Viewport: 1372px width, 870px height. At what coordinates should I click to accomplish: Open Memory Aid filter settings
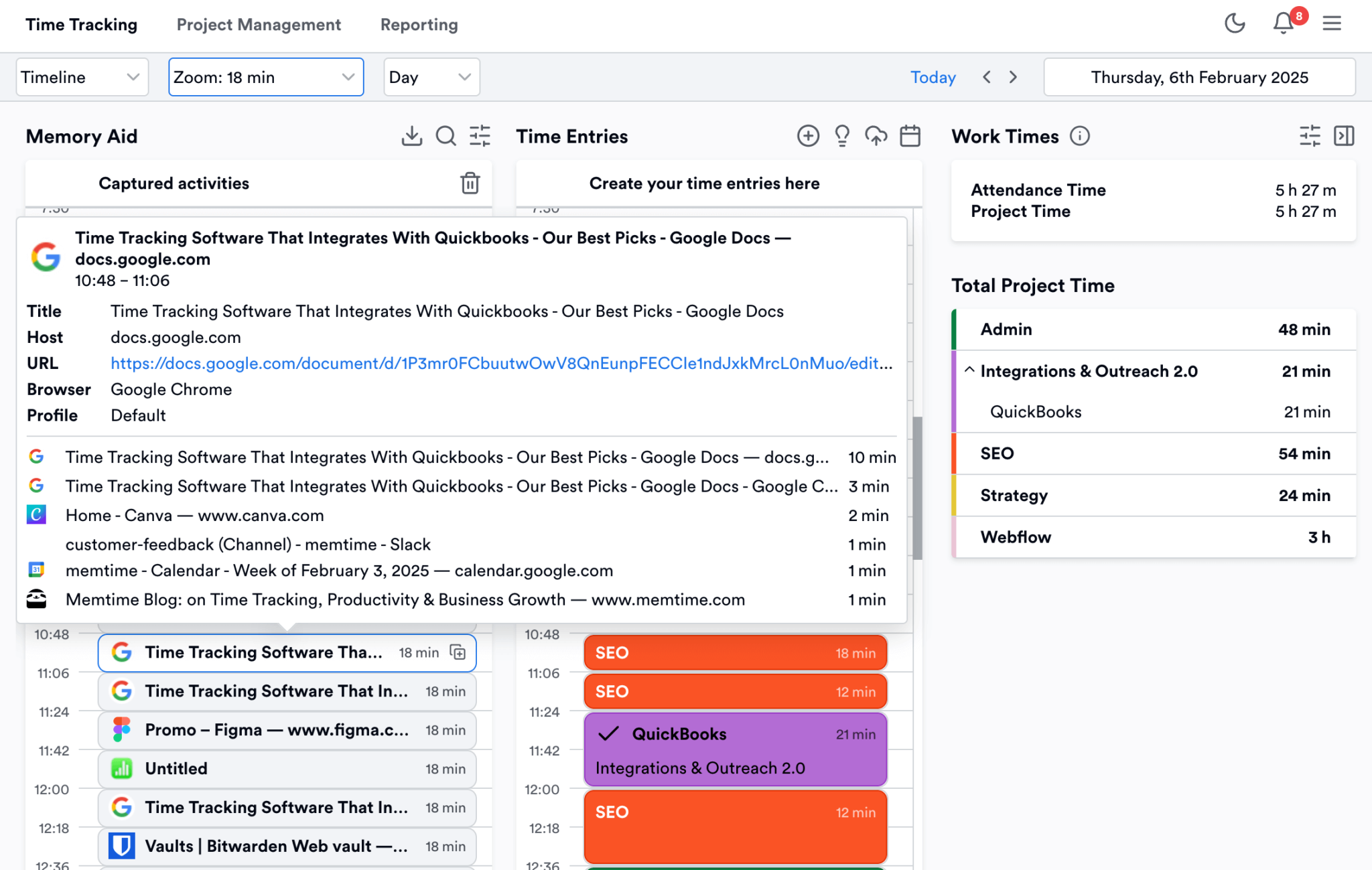point(480,136)
